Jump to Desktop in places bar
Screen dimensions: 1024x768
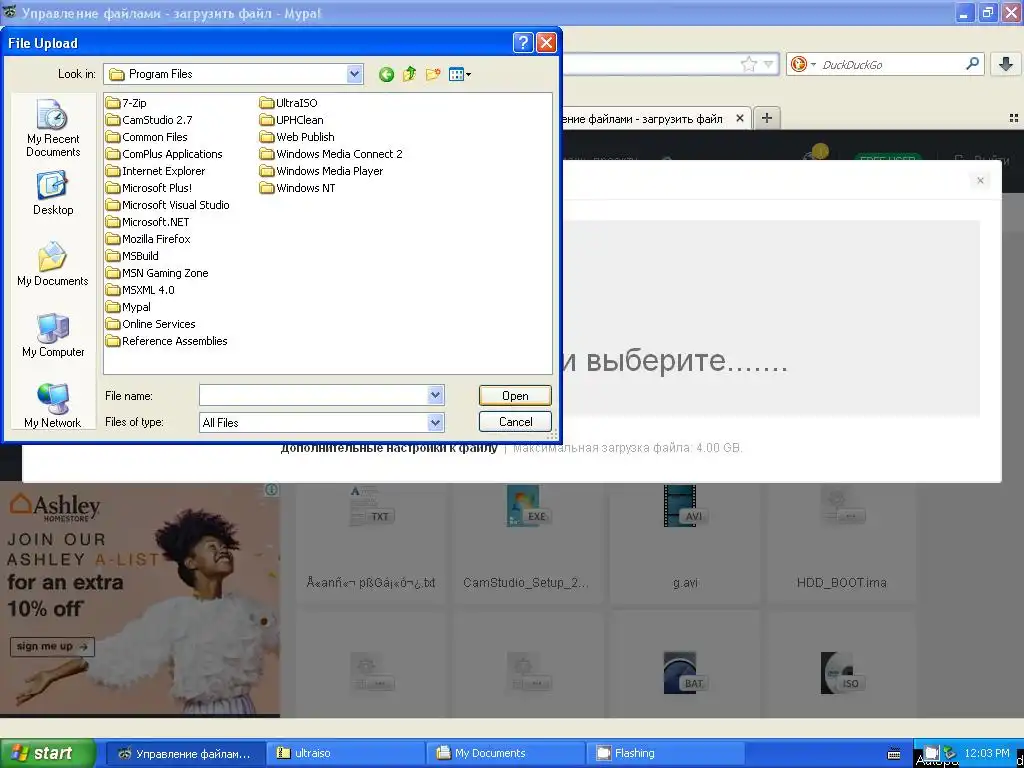(x=53, y=193)
